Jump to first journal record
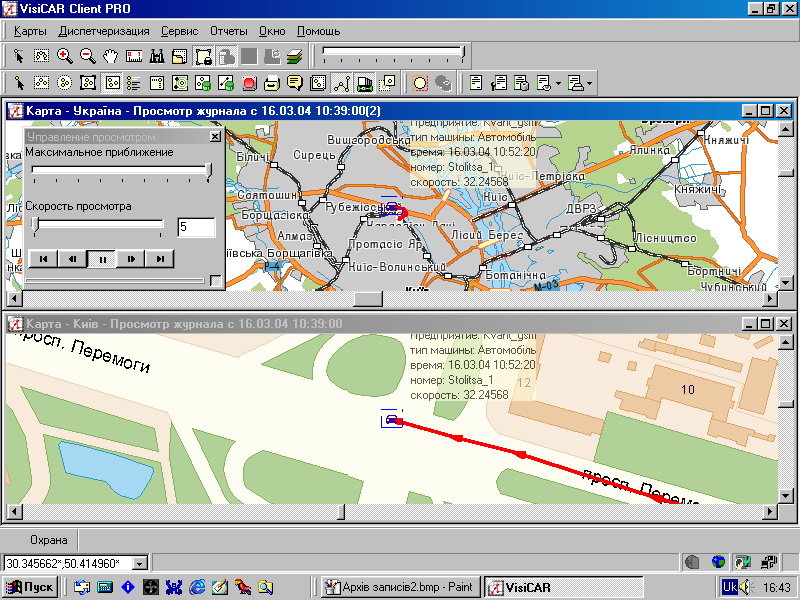The height and width of the screenshot is (600, 800). click(x=43, y=259)
